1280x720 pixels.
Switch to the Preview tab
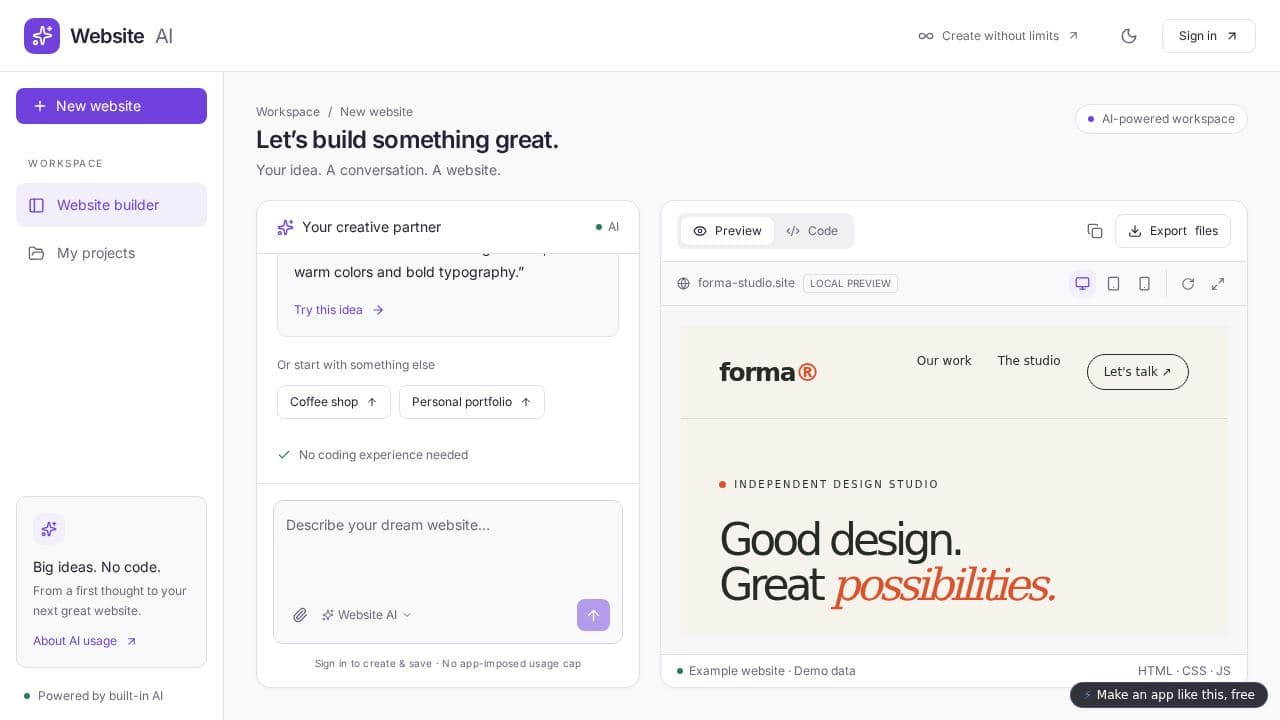[728, 231]
